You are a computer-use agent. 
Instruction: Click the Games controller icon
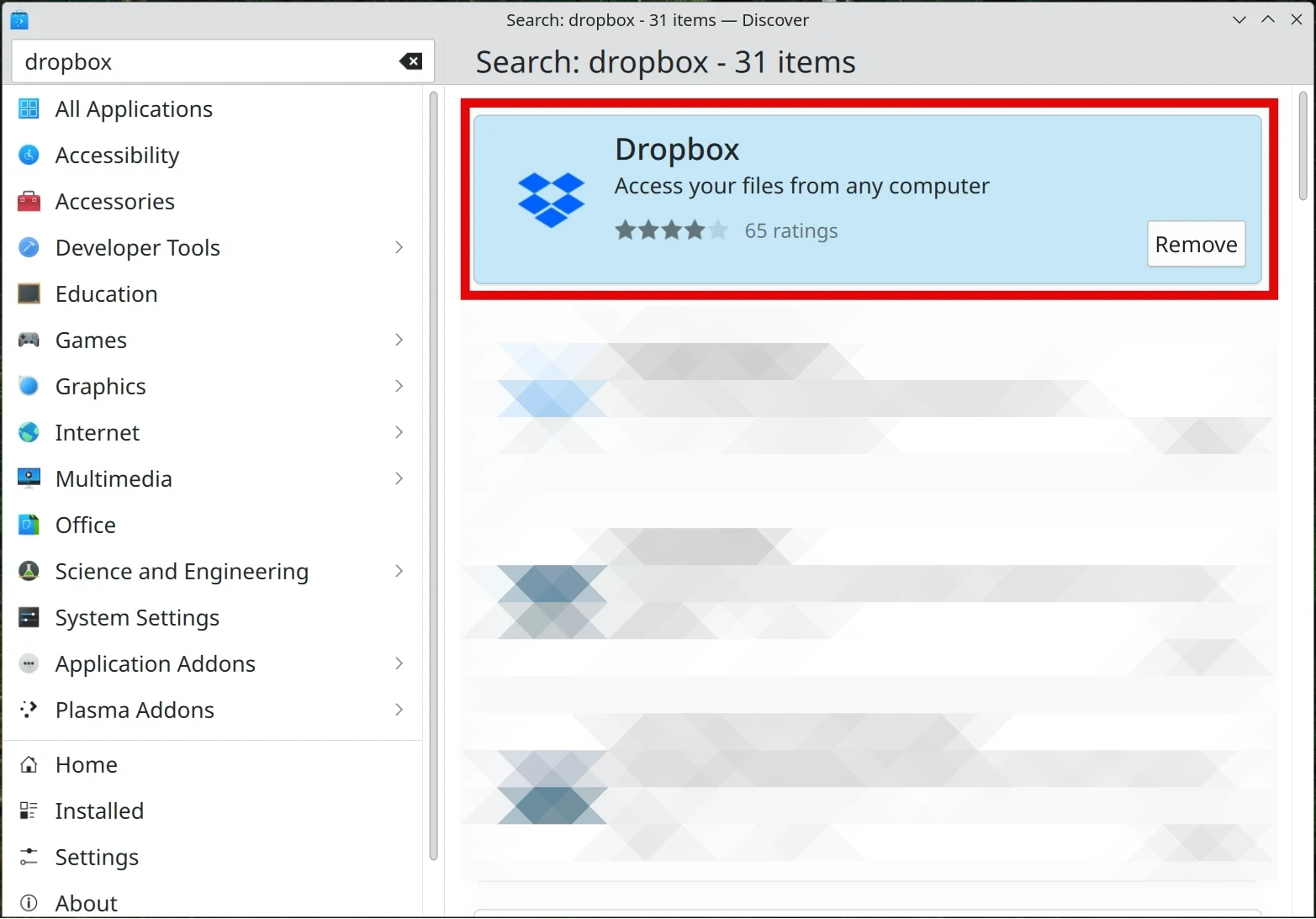tap(29, 340)
